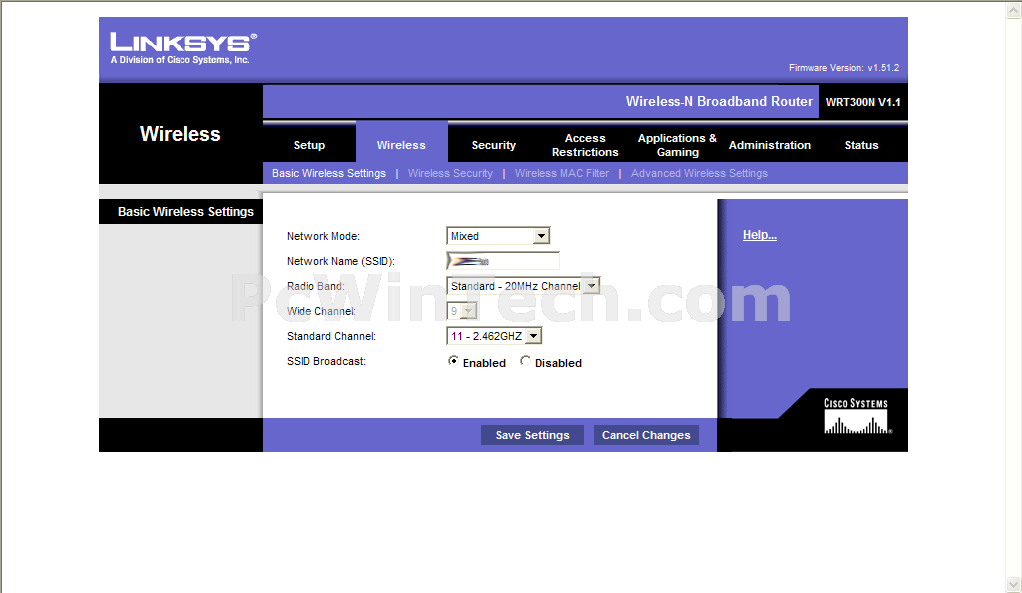Click the 'WRT300N V1.1' model text
Screen dimensions: 1022x593
863,102
